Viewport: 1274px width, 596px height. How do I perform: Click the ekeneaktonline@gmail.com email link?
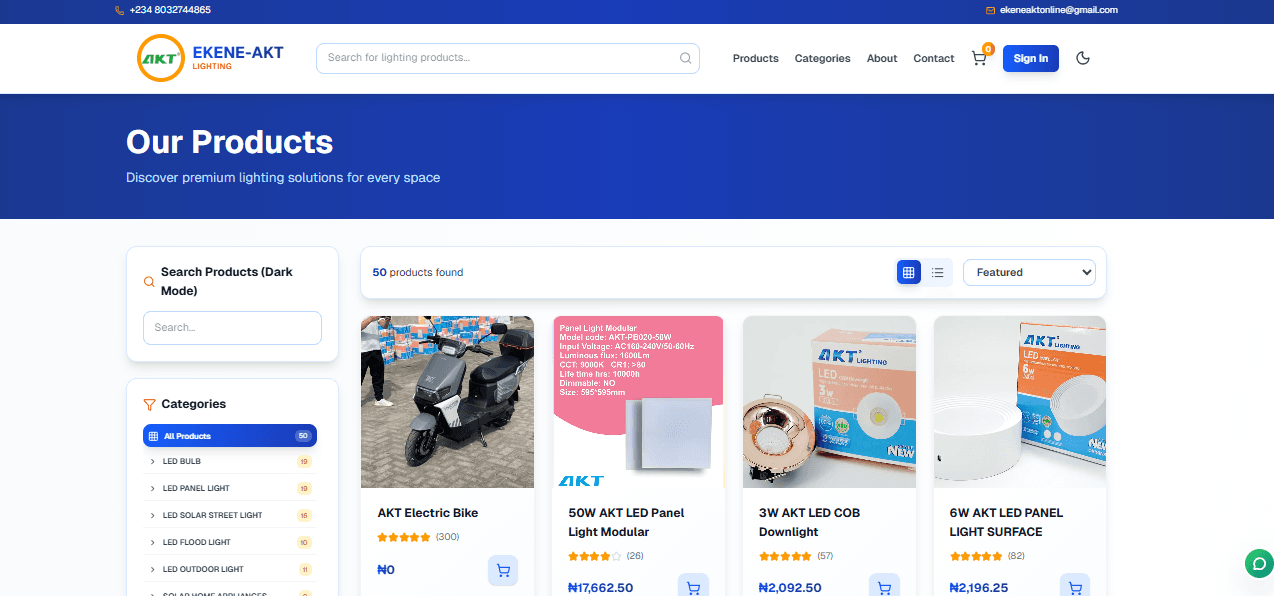[x=1058, y=10]
